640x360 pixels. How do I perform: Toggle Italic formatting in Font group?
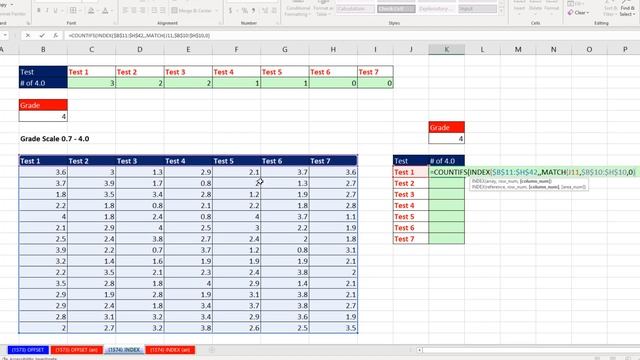point(47,10)
